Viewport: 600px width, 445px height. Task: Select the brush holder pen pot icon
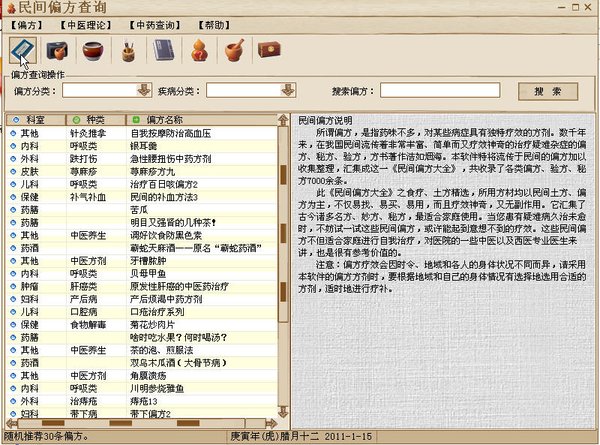click(129, 51)
